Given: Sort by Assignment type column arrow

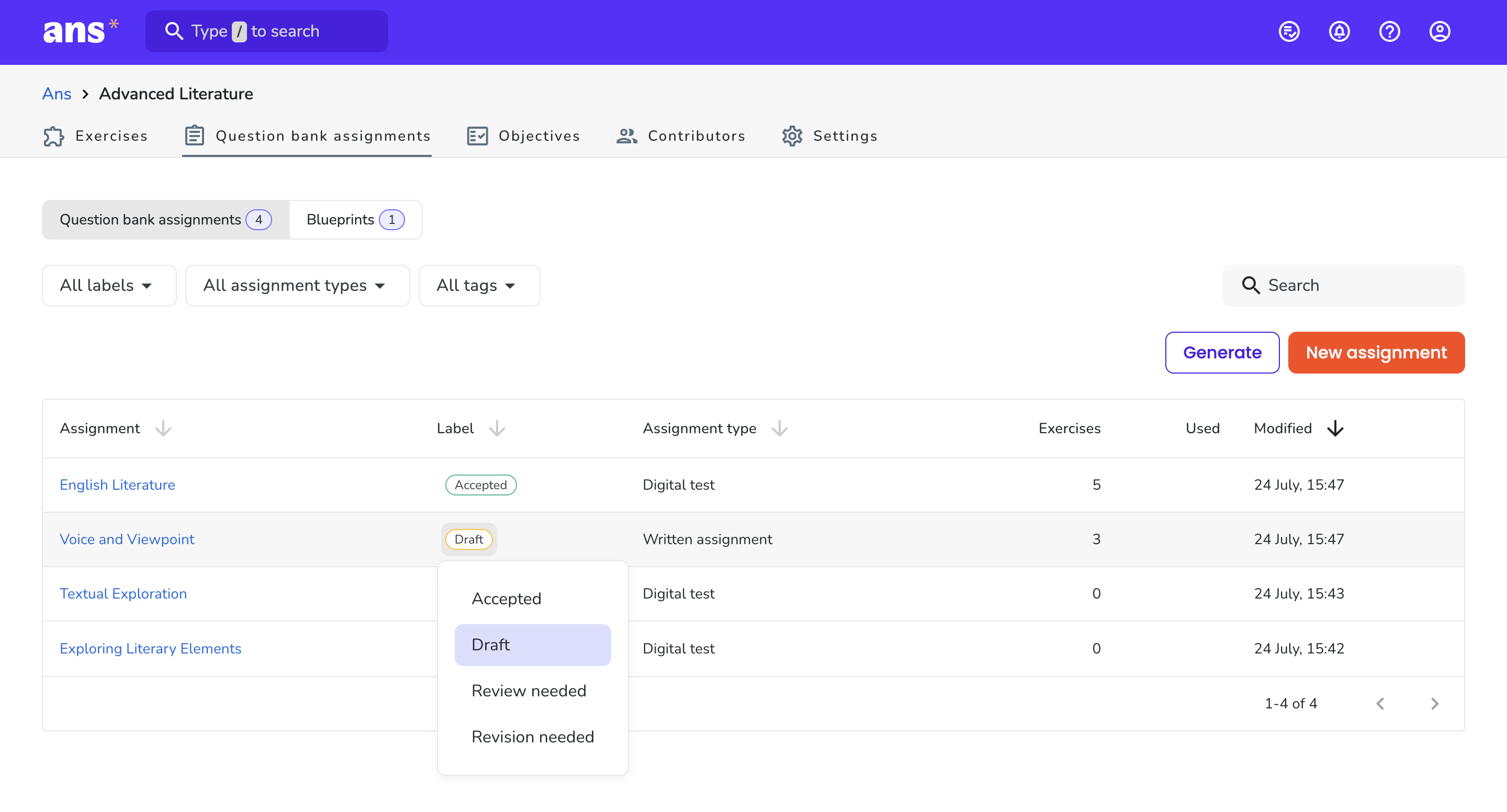Looking at the screenshot, I should (779, 428).
